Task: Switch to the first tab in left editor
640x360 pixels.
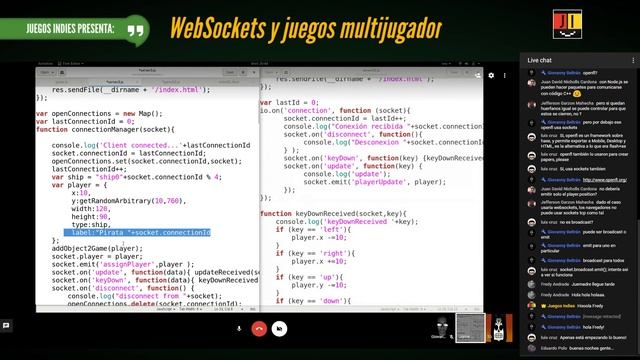Action: (x=62, y=82)
